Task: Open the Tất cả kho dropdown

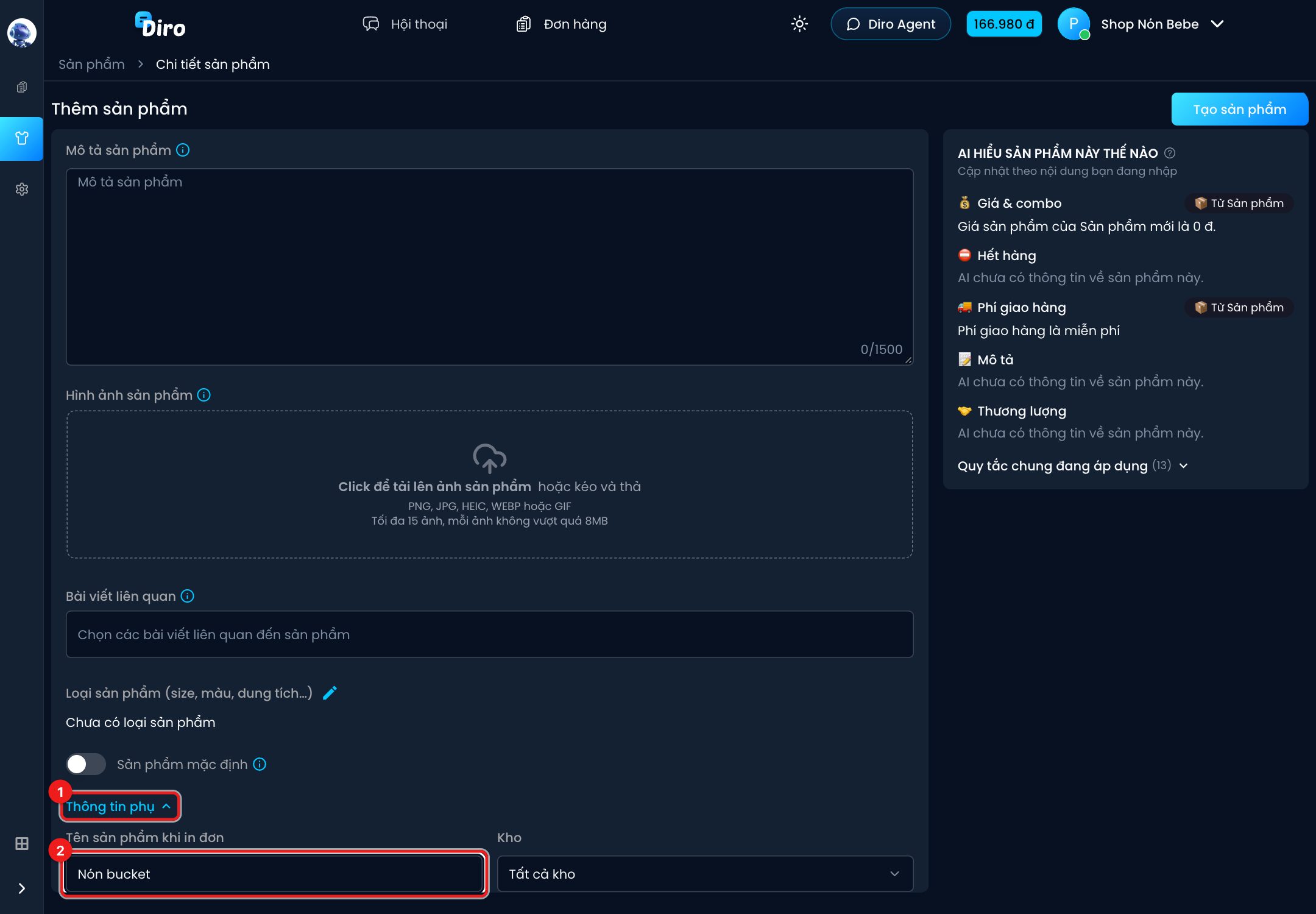Action: click(x=705, y=874)
